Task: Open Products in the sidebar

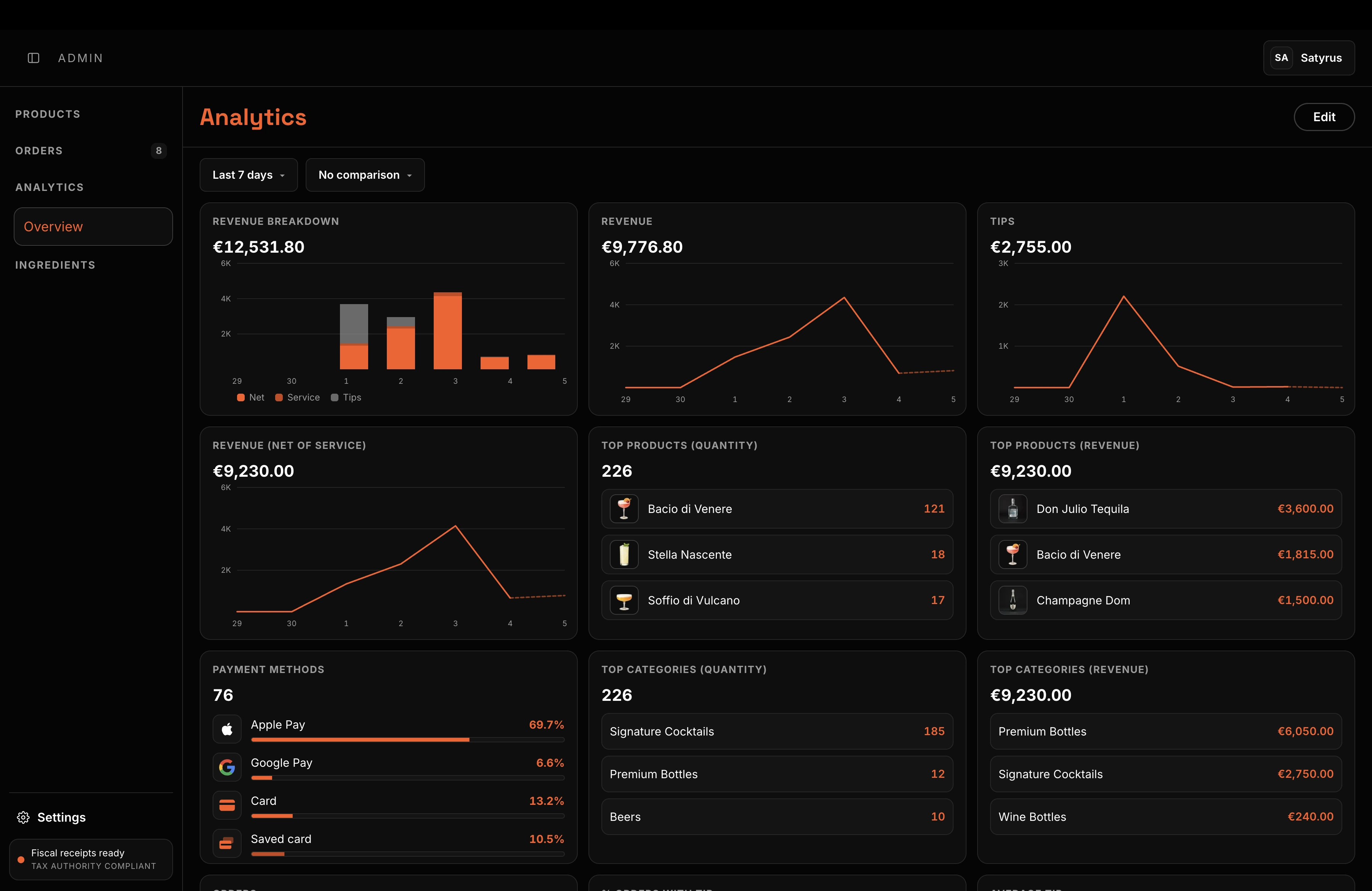Action: coord(48,114)
